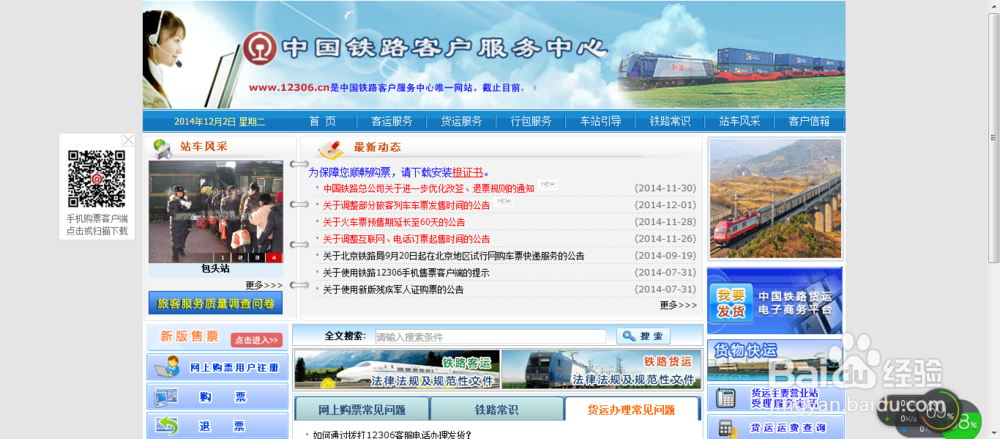Open the 货运服务 menu

pyautogui.click(x=461, y=121)
